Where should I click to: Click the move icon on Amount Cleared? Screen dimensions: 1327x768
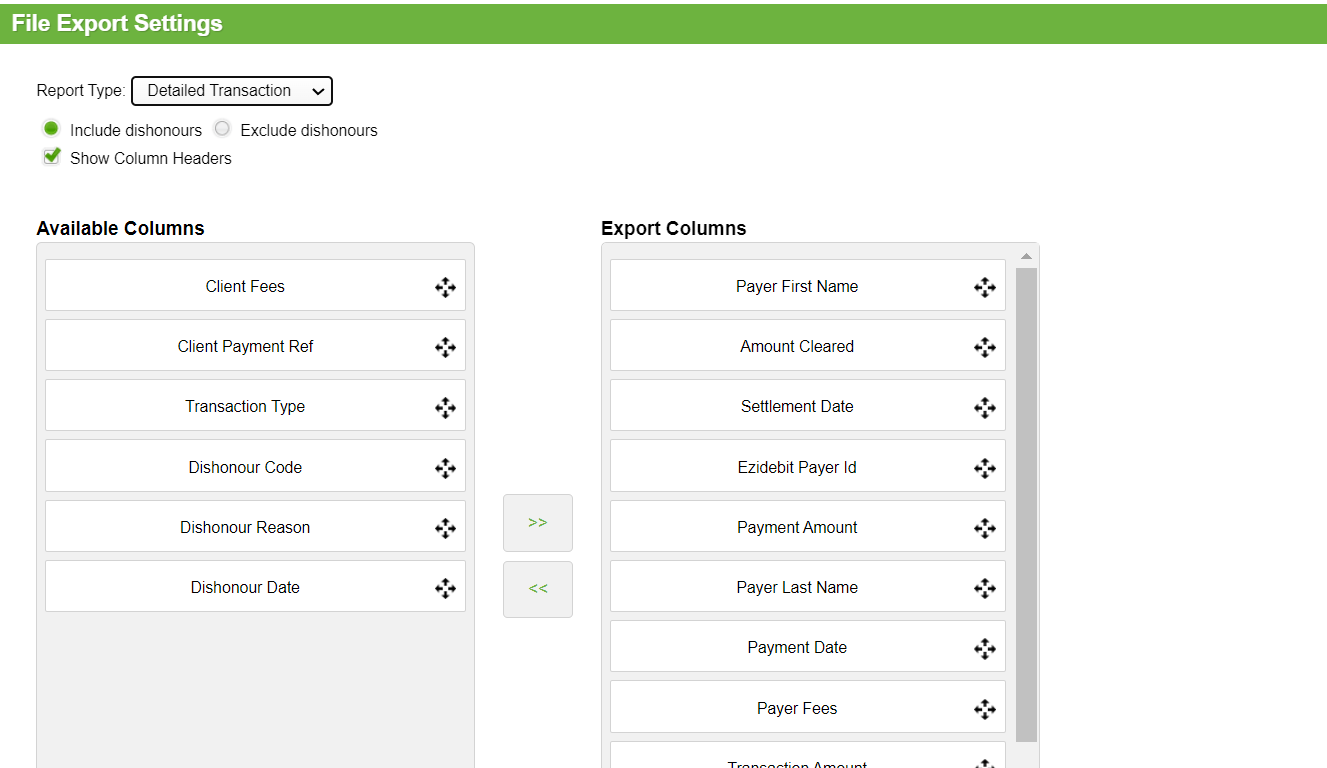985,348
